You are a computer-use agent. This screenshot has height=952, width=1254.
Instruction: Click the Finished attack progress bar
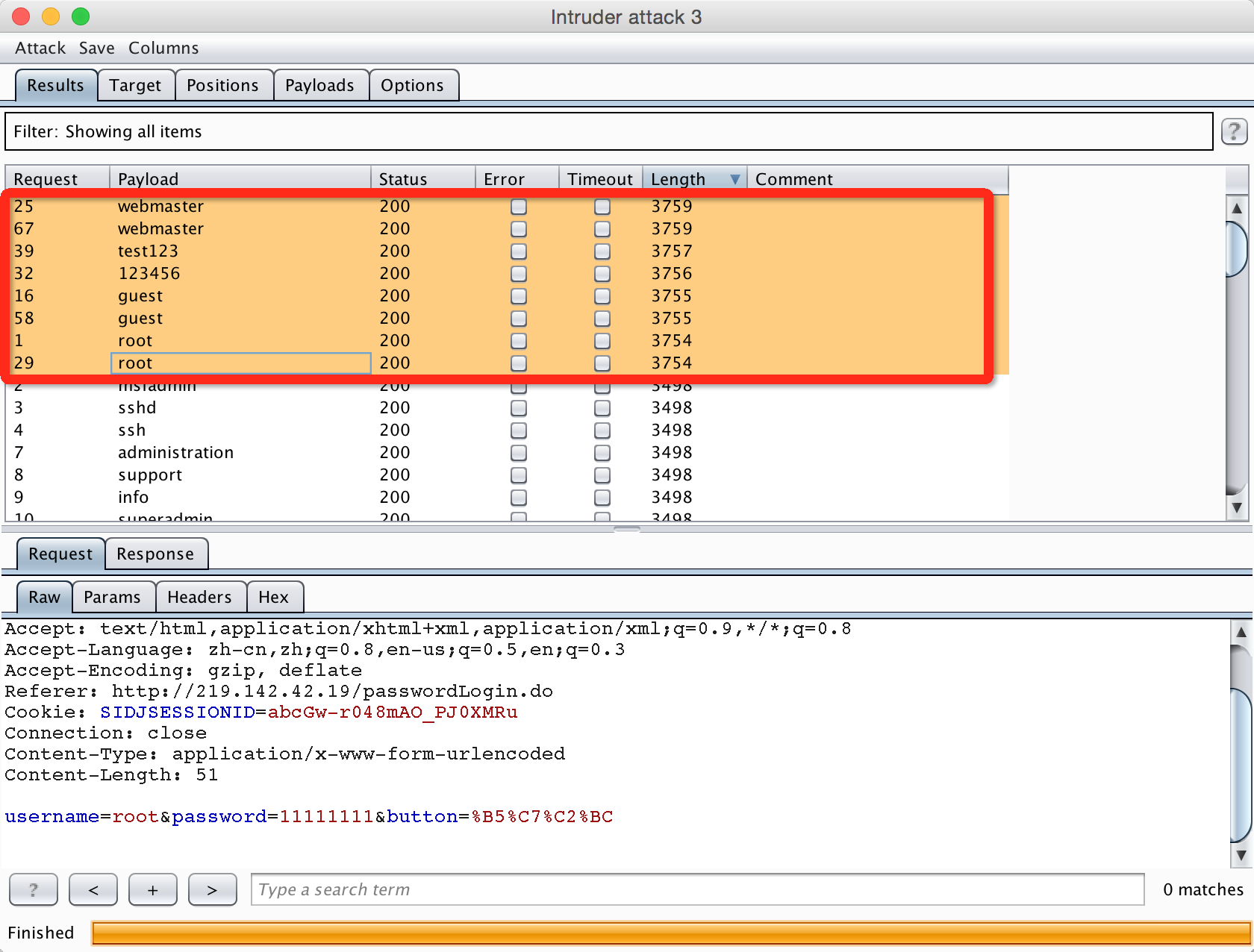[x=670, y=933]
